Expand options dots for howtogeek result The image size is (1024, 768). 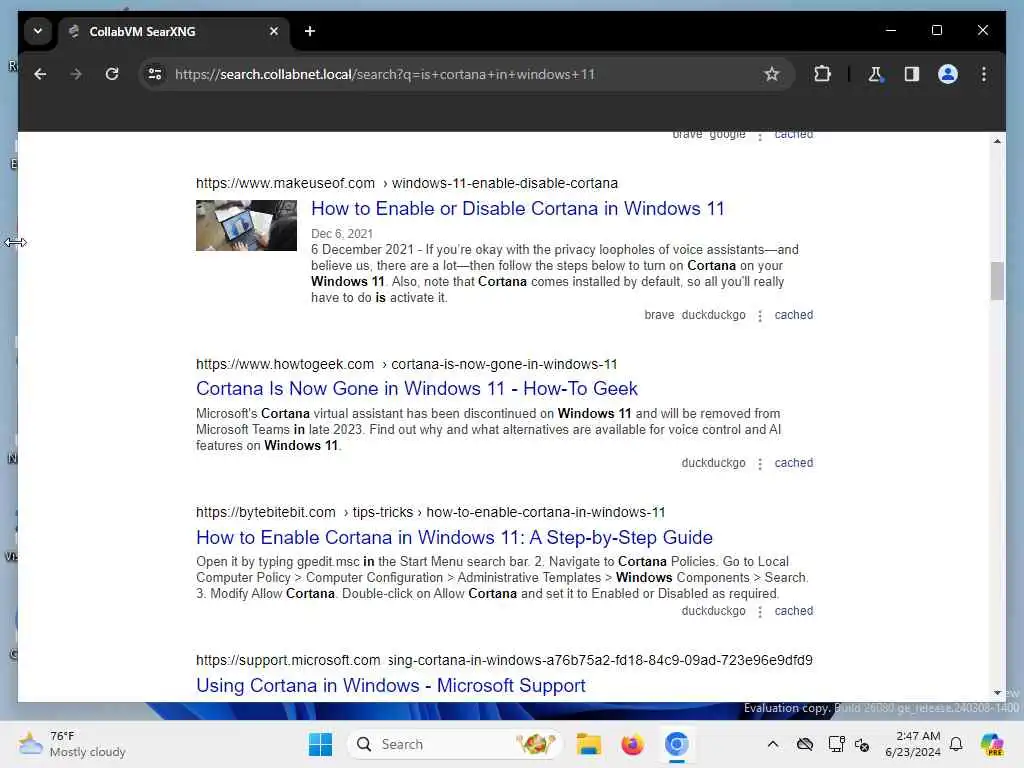760,464
